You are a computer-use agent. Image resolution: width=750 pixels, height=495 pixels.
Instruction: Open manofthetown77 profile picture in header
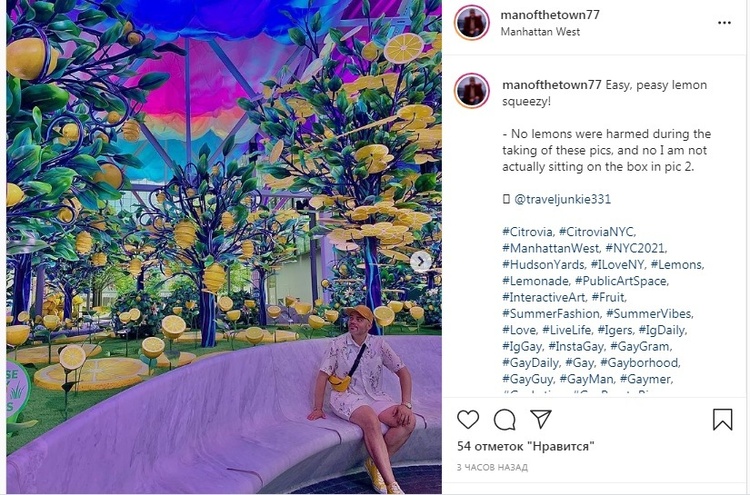(x=472, y=22)
